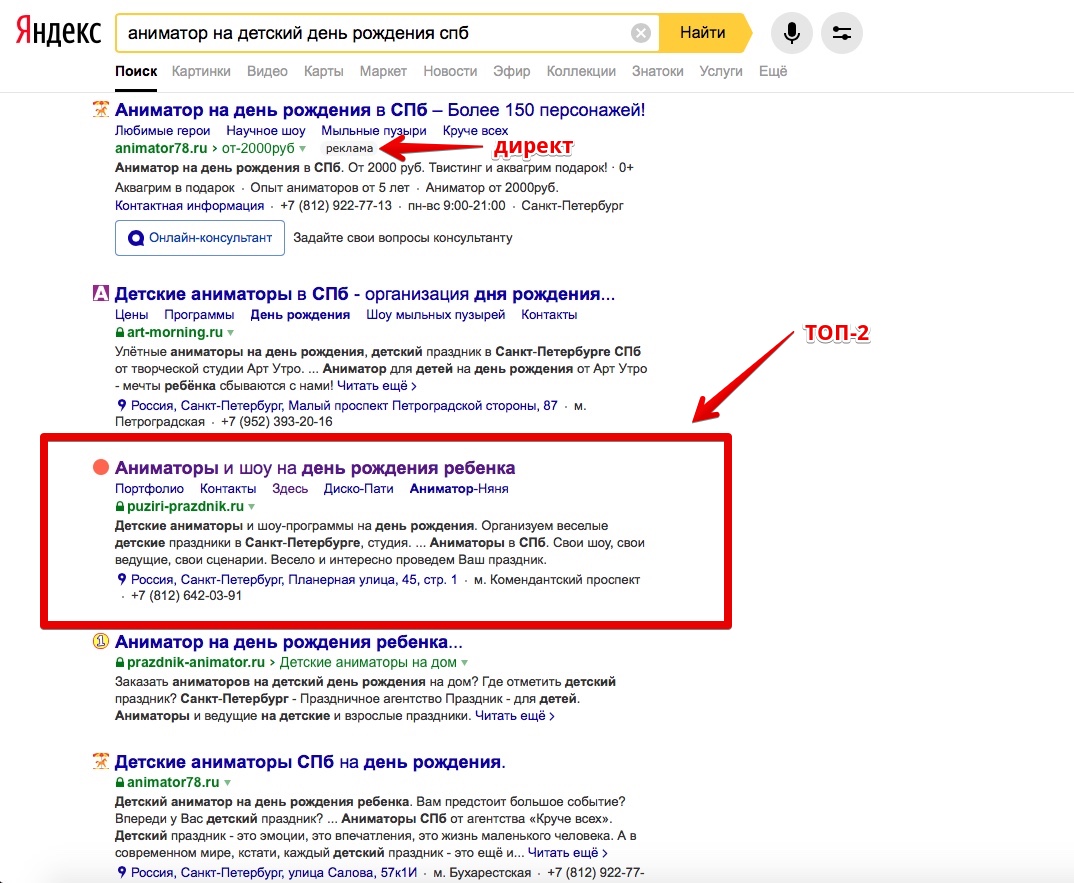The image size is (1074, 883).
Task: Click the Программы sitelink
Action: pyautogui.click(x=199, y=315)
